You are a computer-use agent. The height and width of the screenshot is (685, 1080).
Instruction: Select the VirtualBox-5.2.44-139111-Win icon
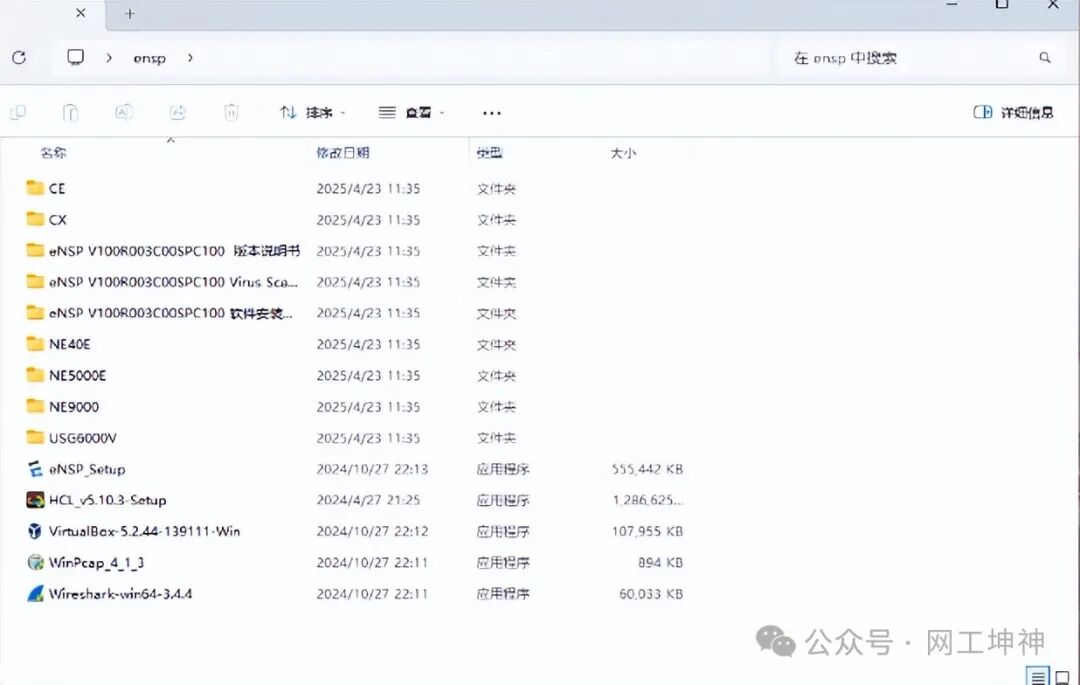coord(35,531)
